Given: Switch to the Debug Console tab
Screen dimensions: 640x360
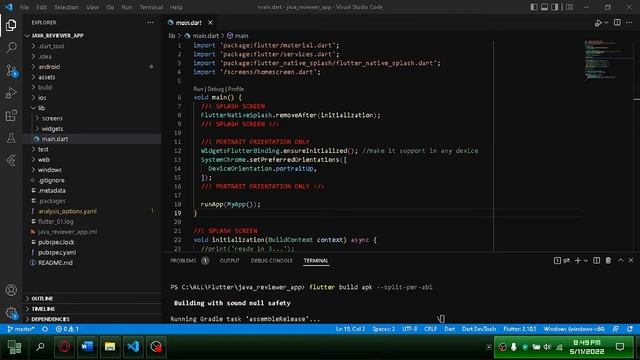Looking at the screenshot, I should (271, 260).
